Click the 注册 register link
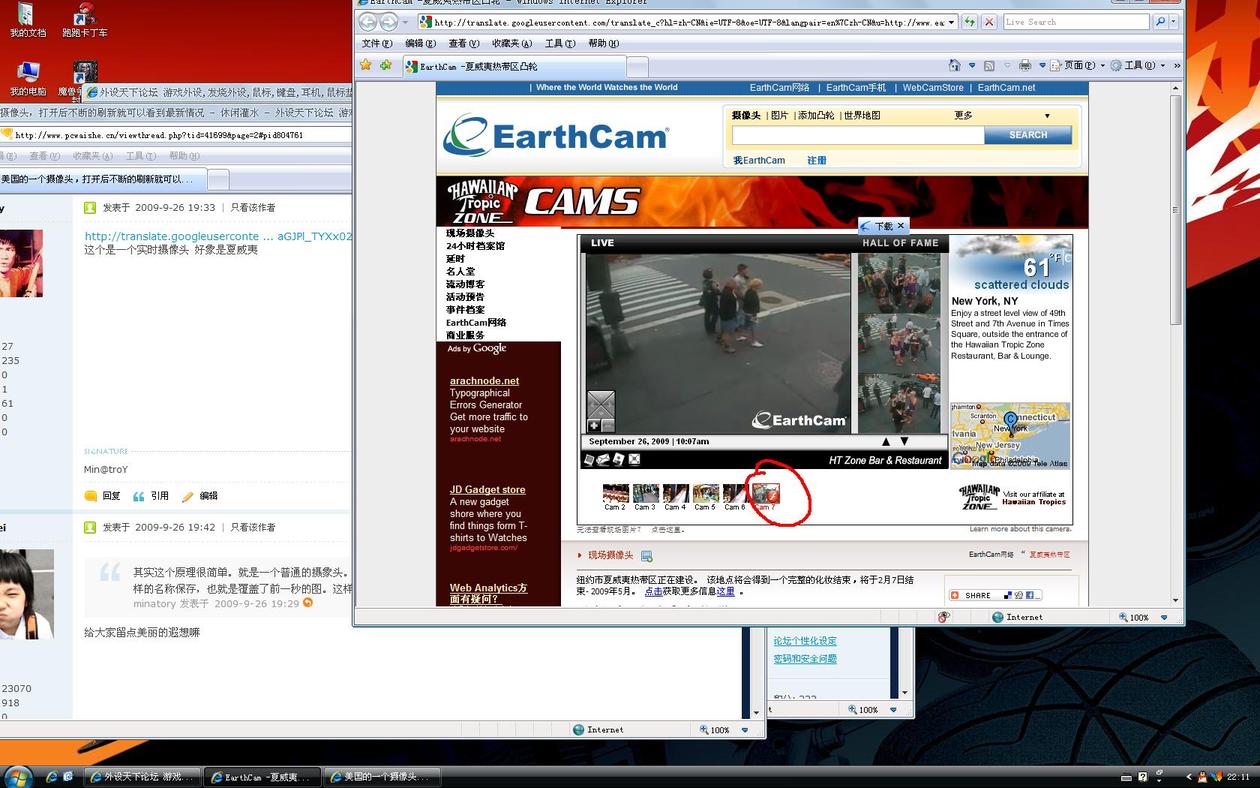Screen dimensions: 1260x788 [x=817, y=160]
